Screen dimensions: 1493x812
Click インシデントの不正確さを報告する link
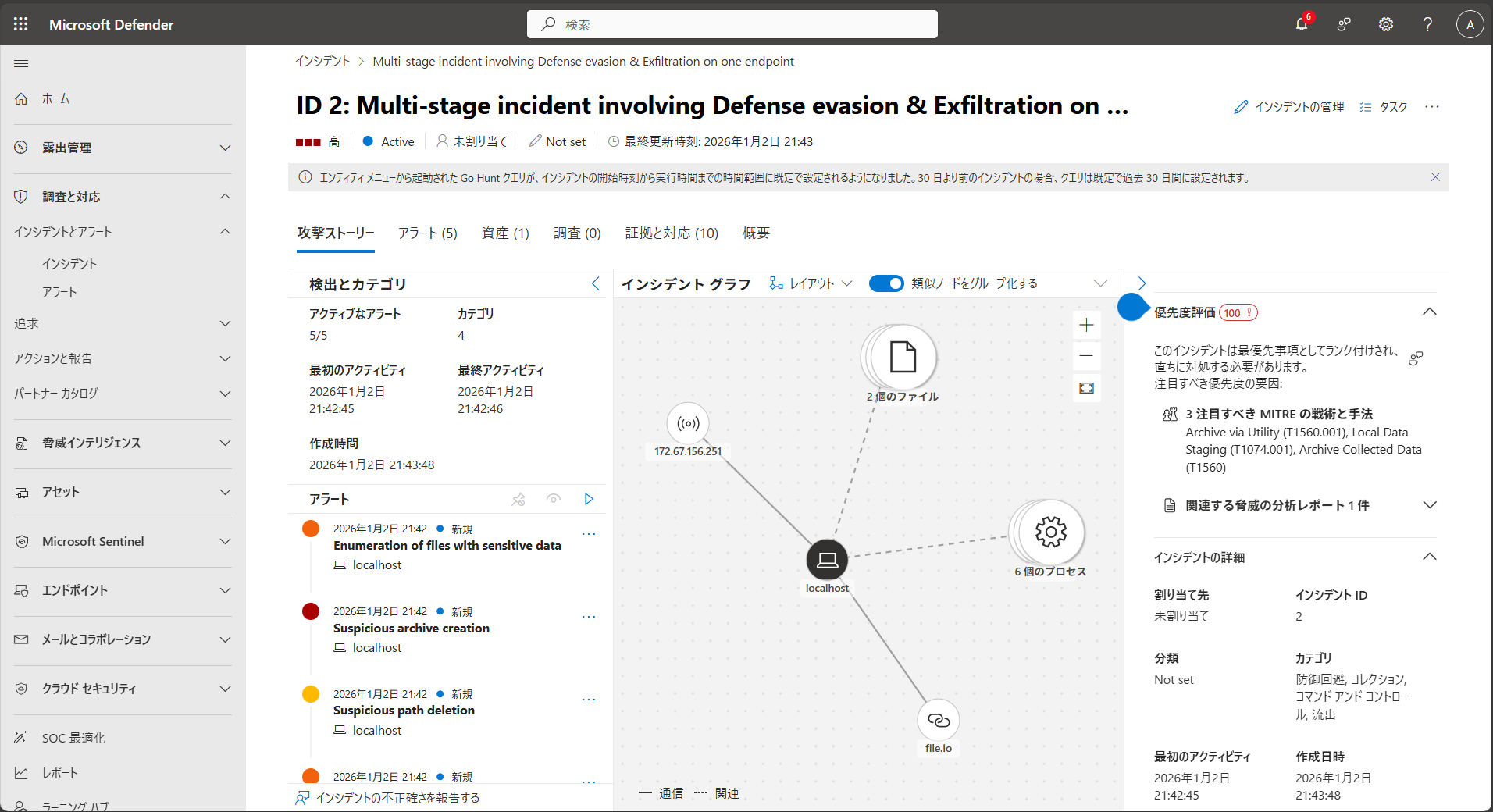pyautogui.click(x=387, y=798)
